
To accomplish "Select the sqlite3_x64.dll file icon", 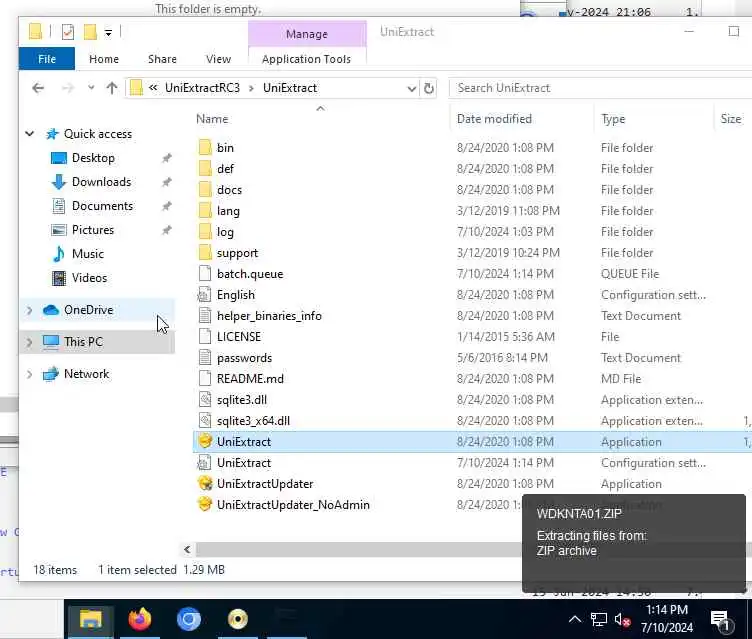I will coord(205,421).
